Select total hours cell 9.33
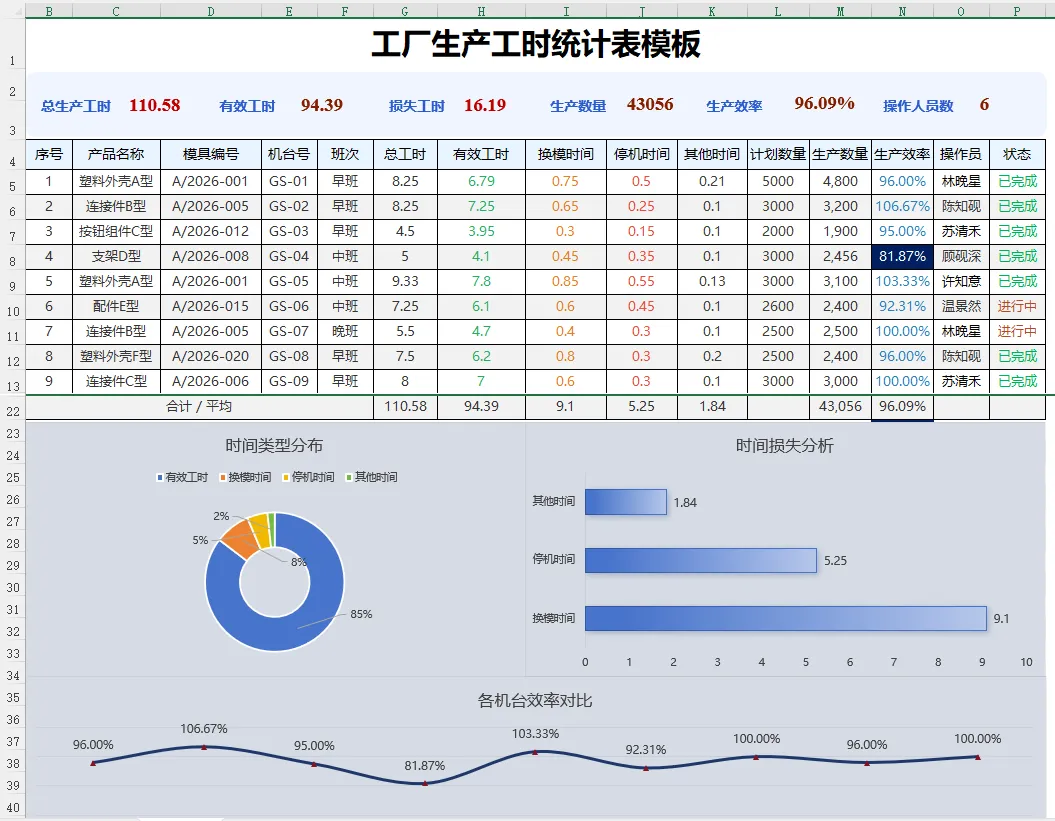This screenshot has height=821, width=1055. point(405,281)
